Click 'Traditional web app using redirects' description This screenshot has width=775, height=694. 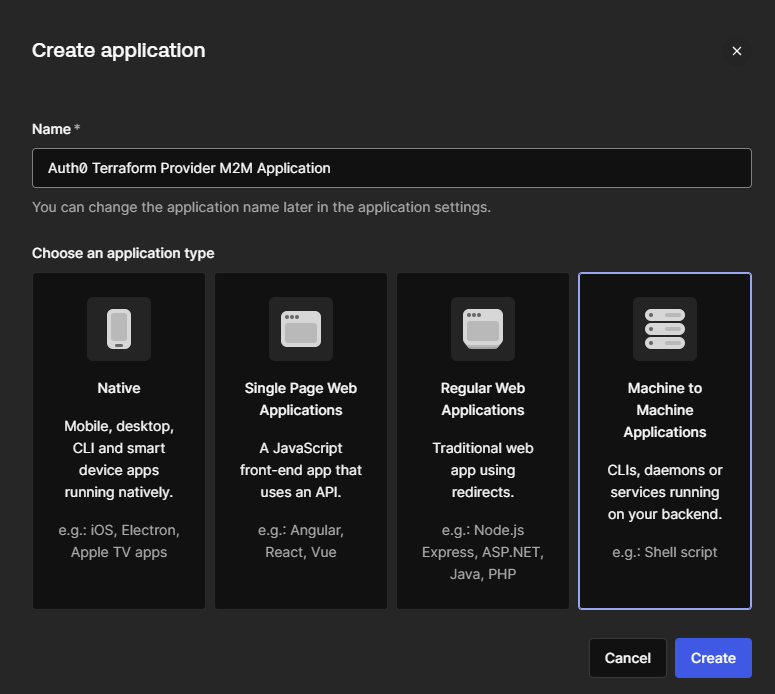pos(482,470)
